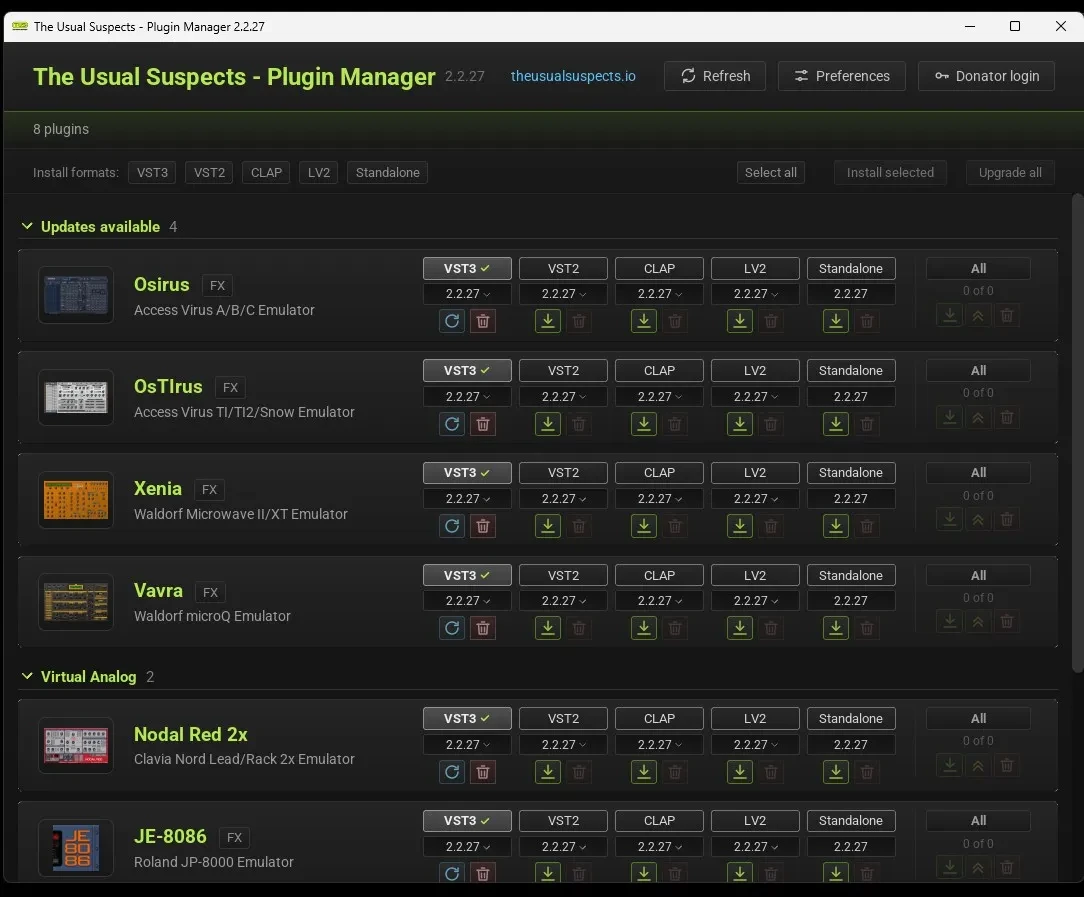Download the Osirus VST2 format
The height and width of the screenshot is (897, 1084).
(x=548, y=321)
